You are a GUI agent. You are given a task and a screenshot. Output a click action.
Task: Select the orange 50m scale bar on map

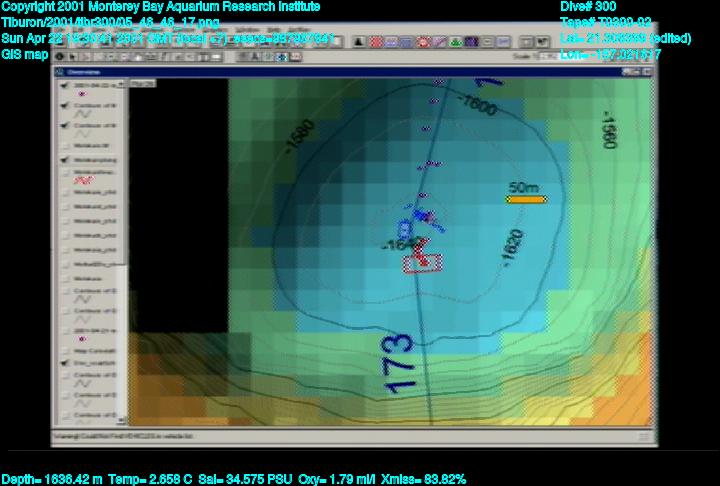(x=526, y=199)
